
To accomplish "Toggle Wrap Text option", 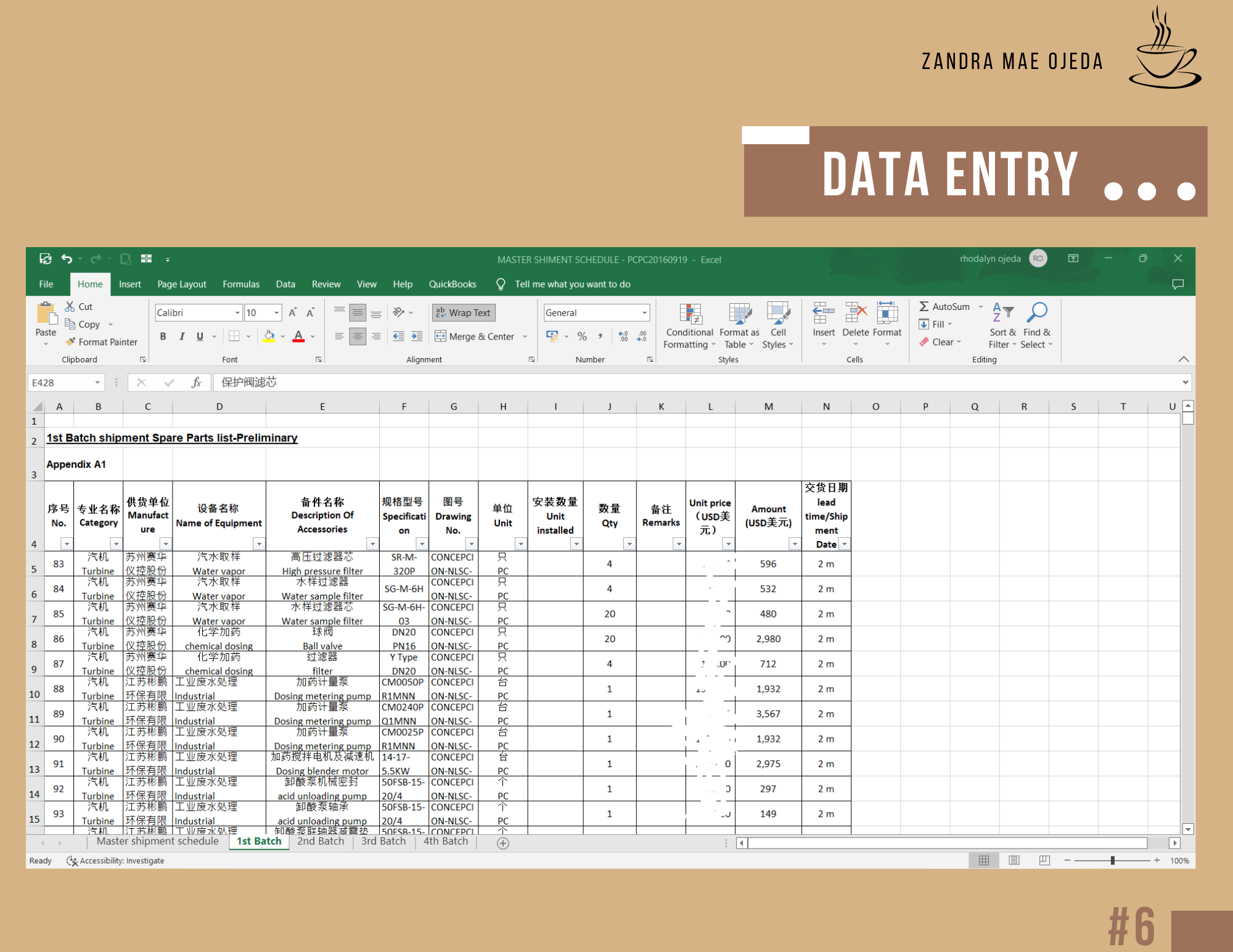I will pyautogui.click(x=464, y=312).
